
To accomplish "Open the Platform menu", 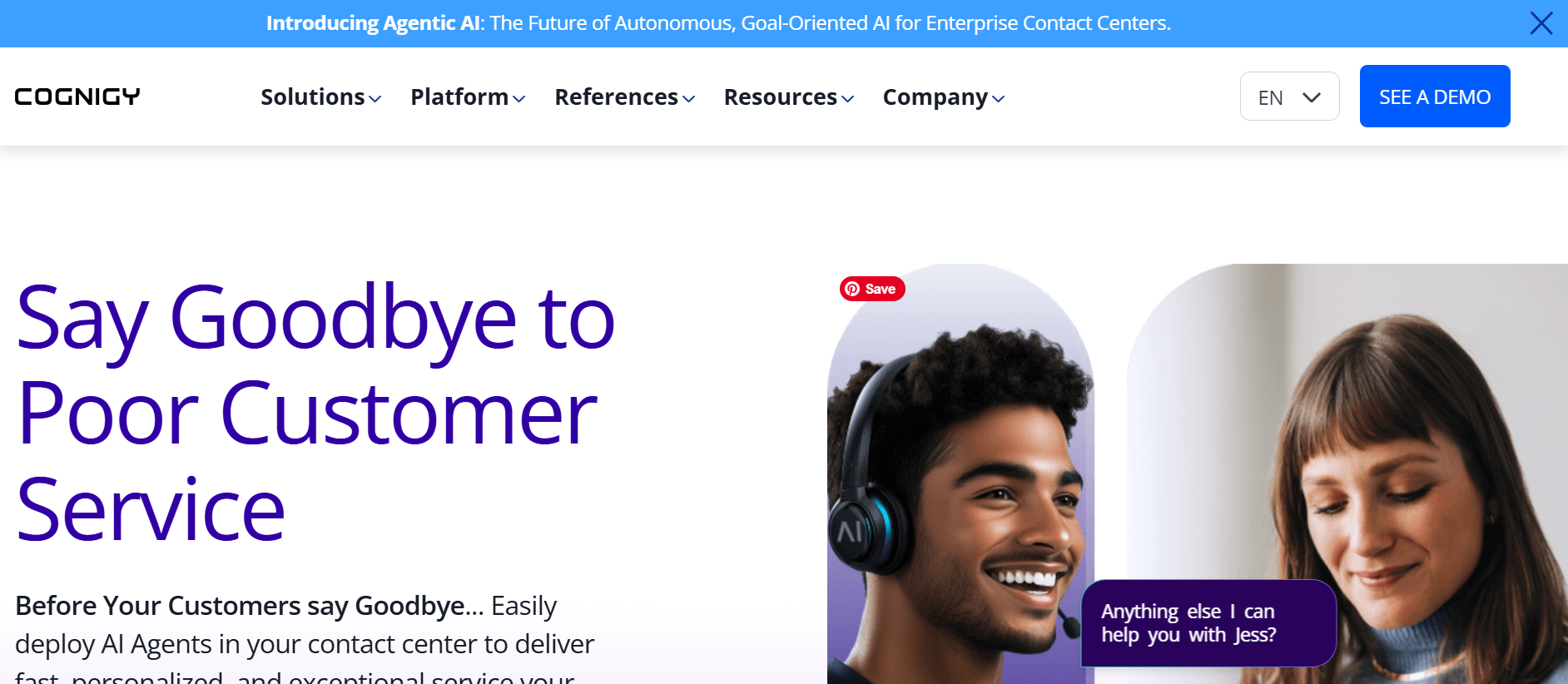I will 459,97.
